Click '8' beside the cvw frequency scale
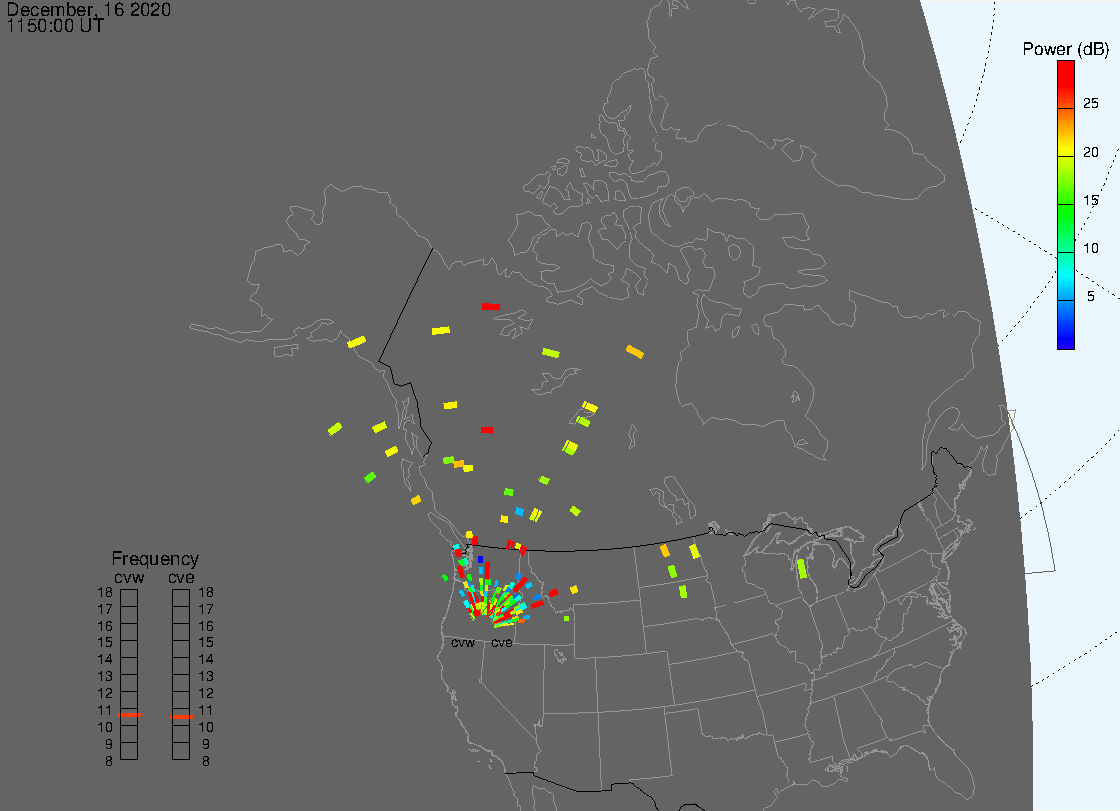Image resolution: width=1120 pixels, height=811 pixels. [109, 761]
